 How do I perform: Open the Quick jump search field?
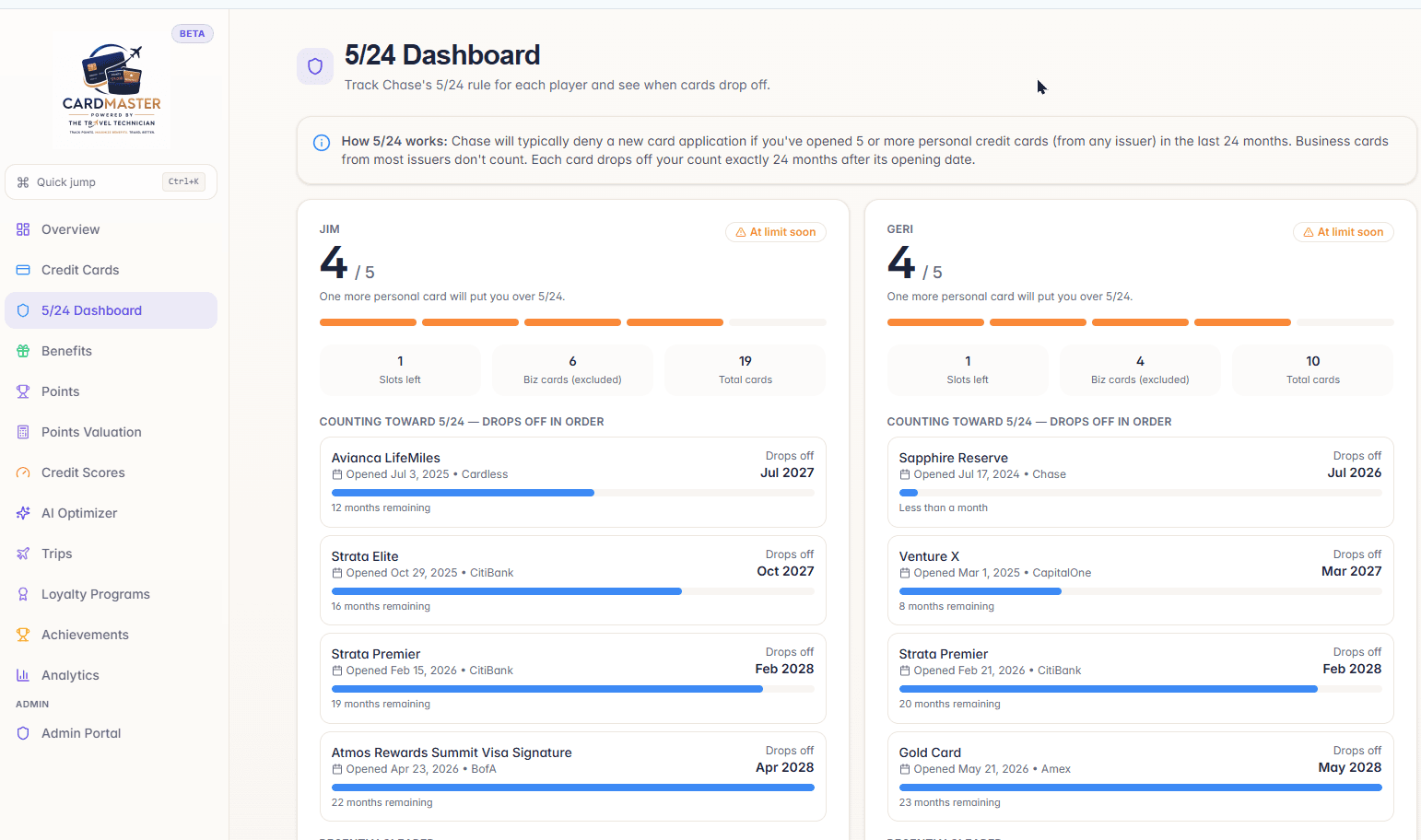tap(111, 182)
